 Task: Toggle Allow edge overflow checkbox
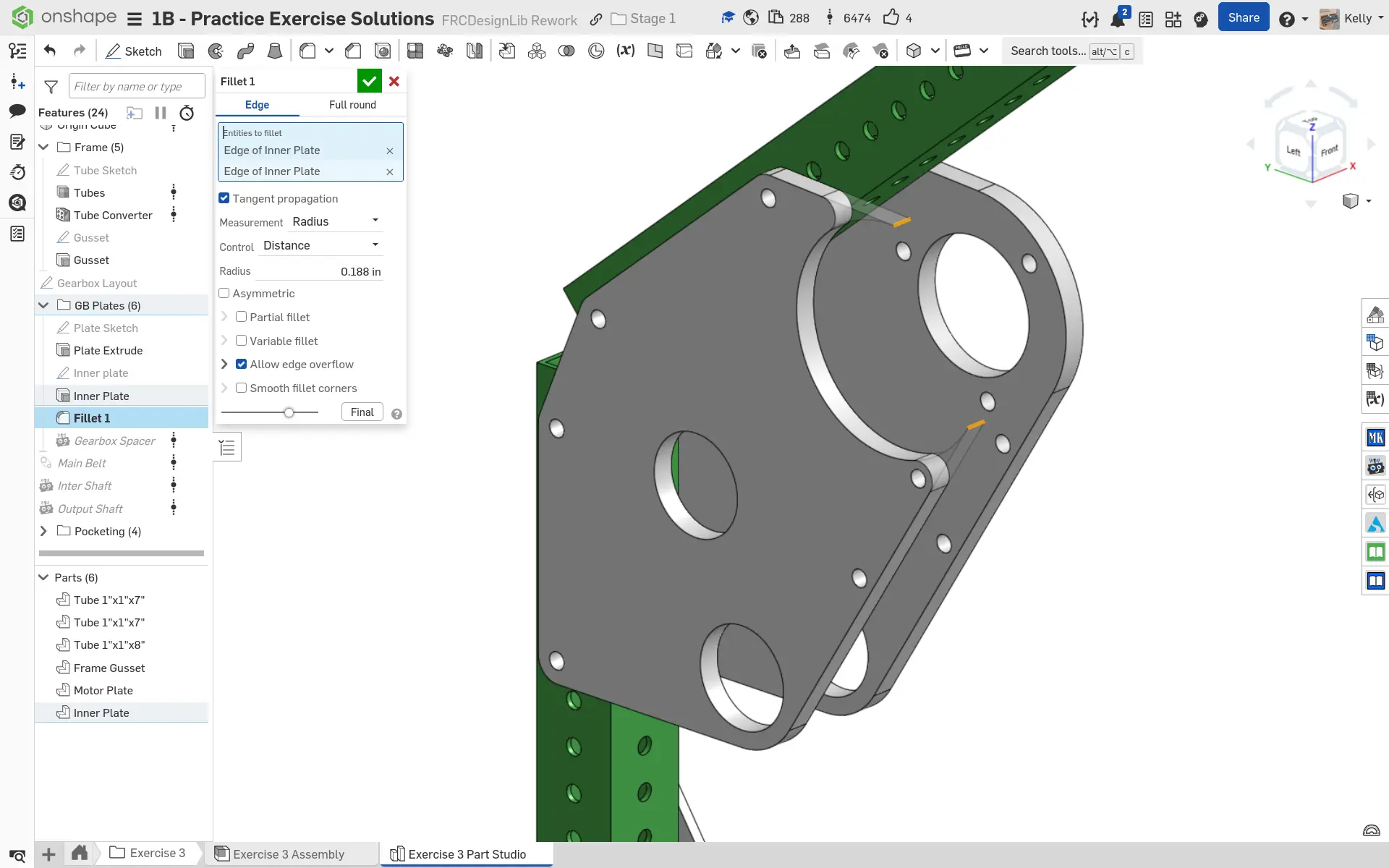242,364
